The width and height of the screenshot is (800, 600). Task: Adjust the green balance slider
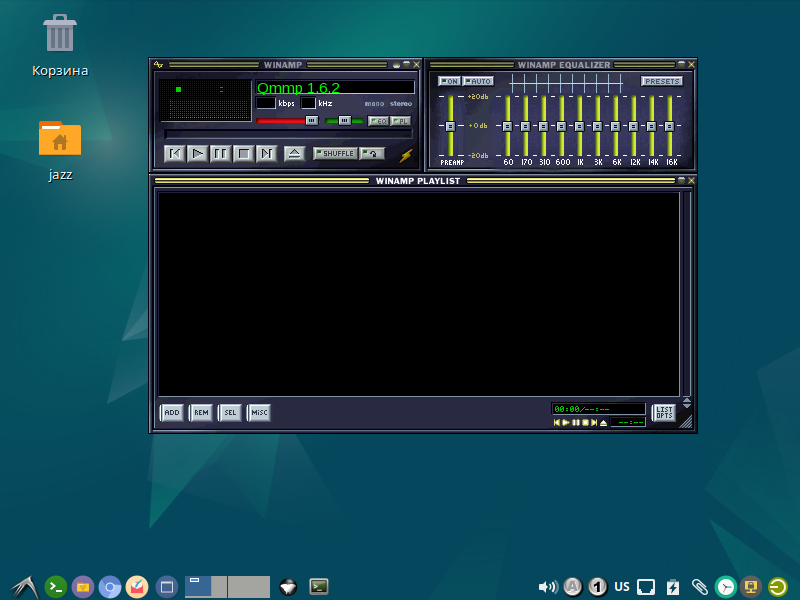pos(344,121)
